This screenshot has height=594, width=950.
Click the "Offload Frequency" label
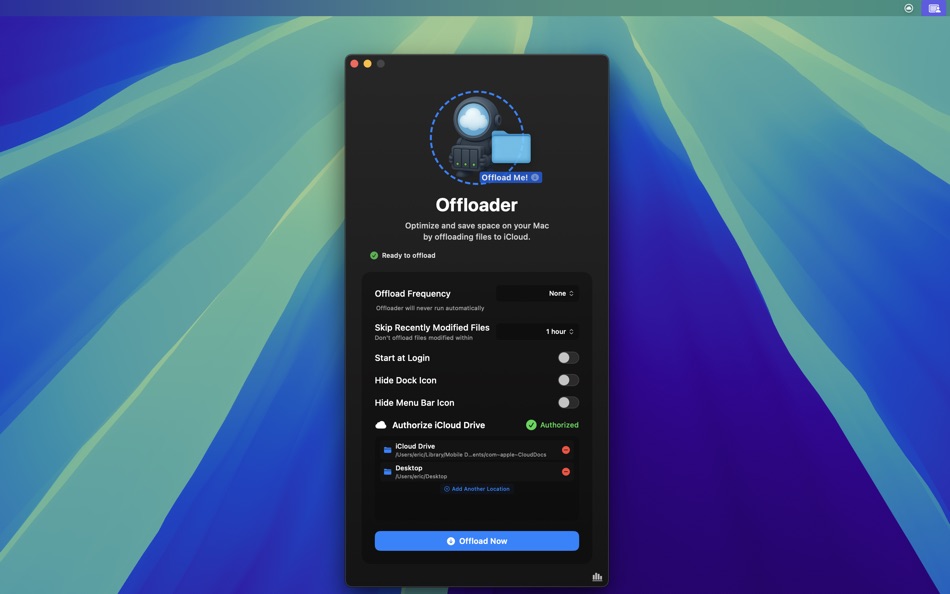413,293
